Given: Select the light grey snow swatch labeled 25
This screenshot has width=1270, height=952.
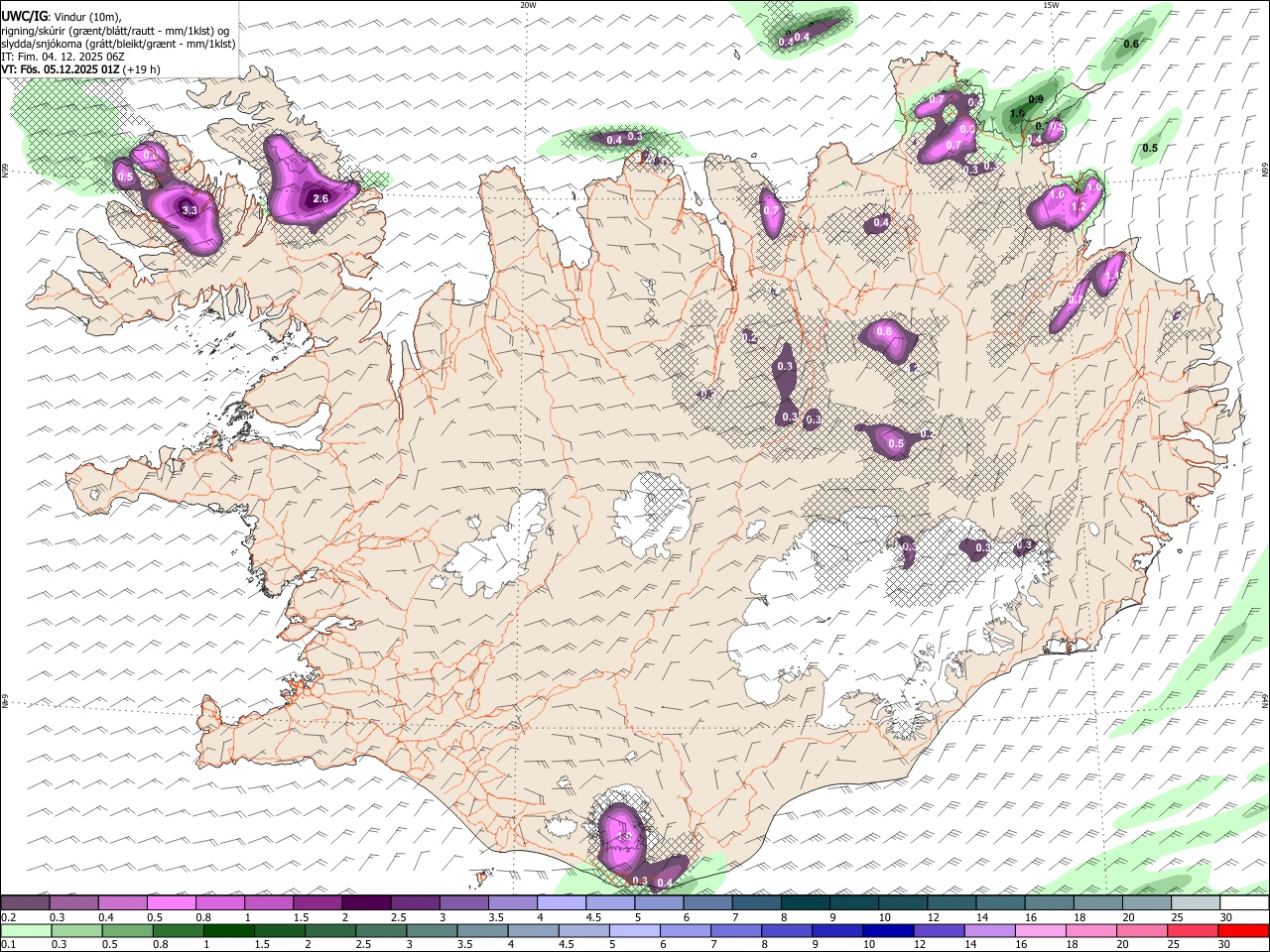Looking at the screenshot, I should (x=1196, y=902).
